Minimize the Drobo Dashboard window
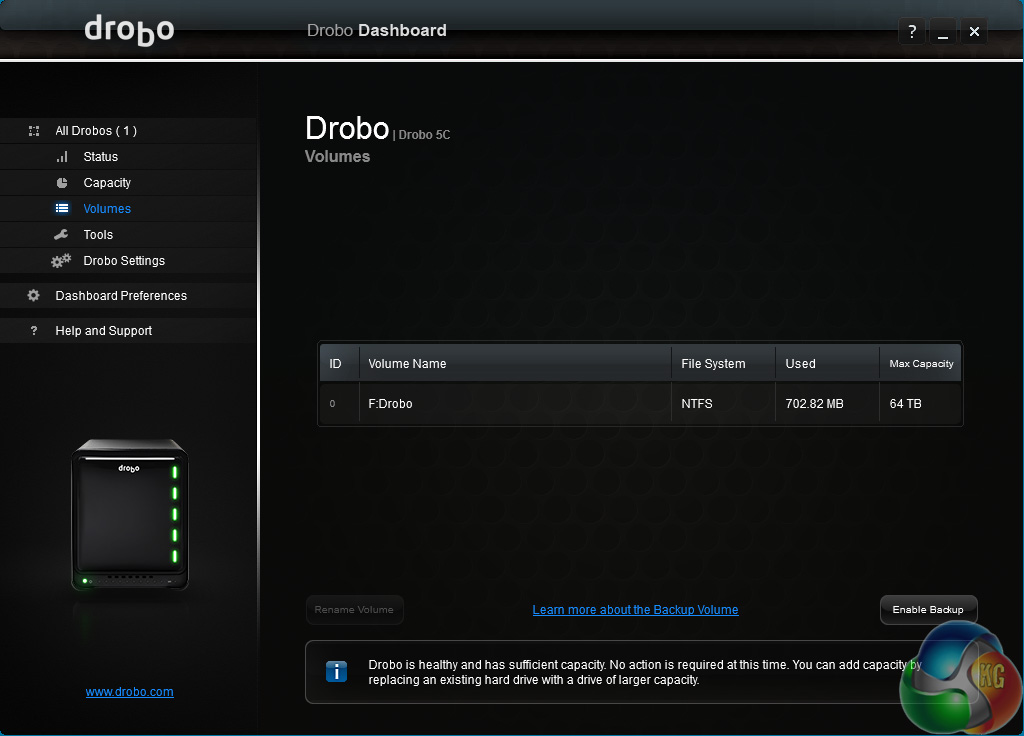Screen dimensions: 1024x736 click(943, 31)
